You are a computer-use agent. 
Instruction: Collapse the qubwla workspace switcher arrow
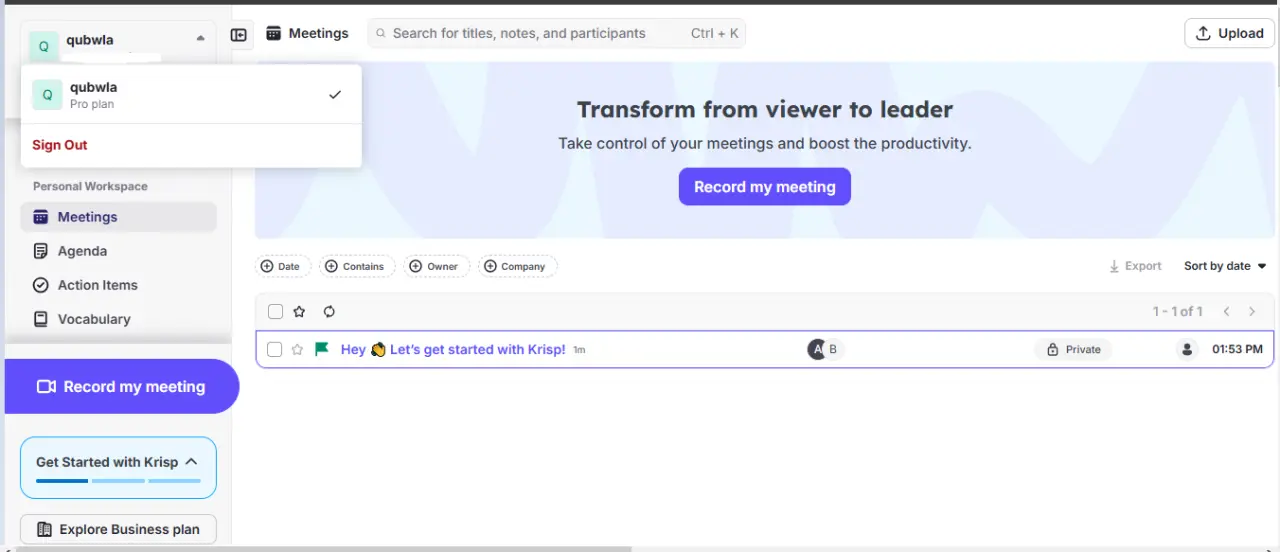(201, 38)
